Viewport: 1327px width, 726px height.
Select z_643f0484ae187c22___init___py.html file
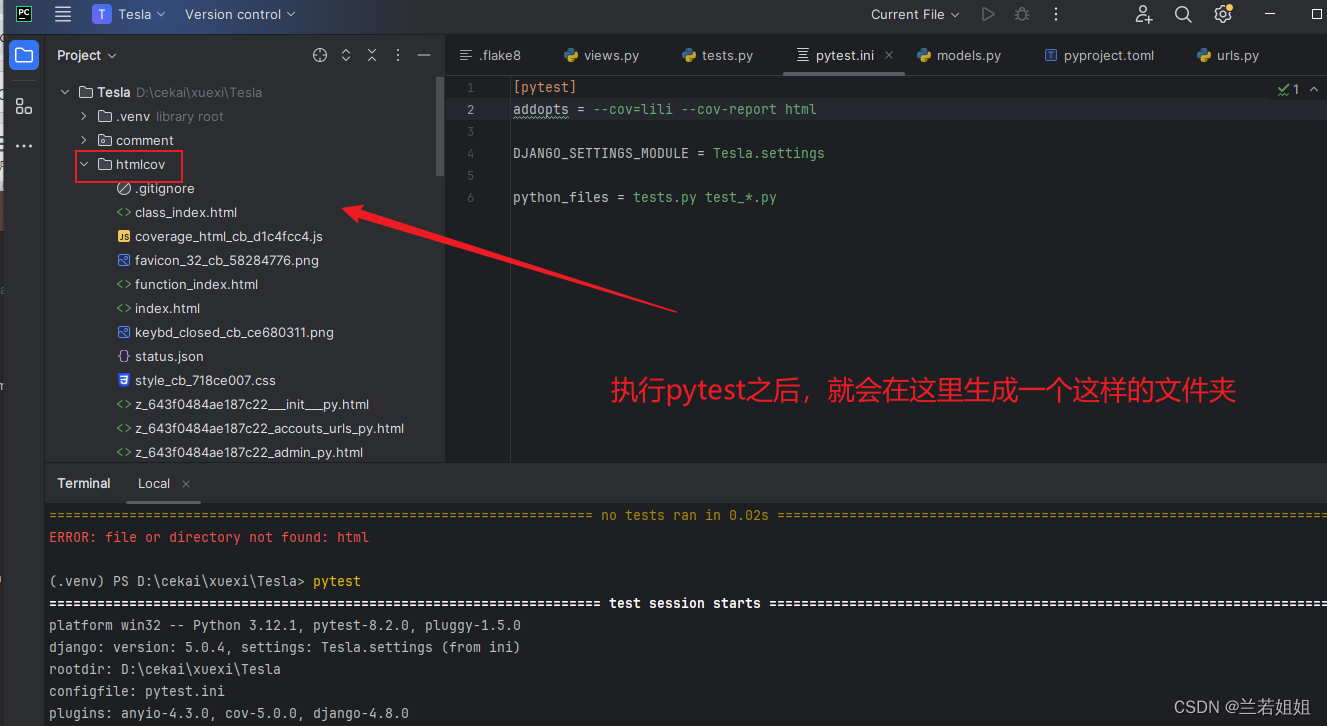(252, 404)
